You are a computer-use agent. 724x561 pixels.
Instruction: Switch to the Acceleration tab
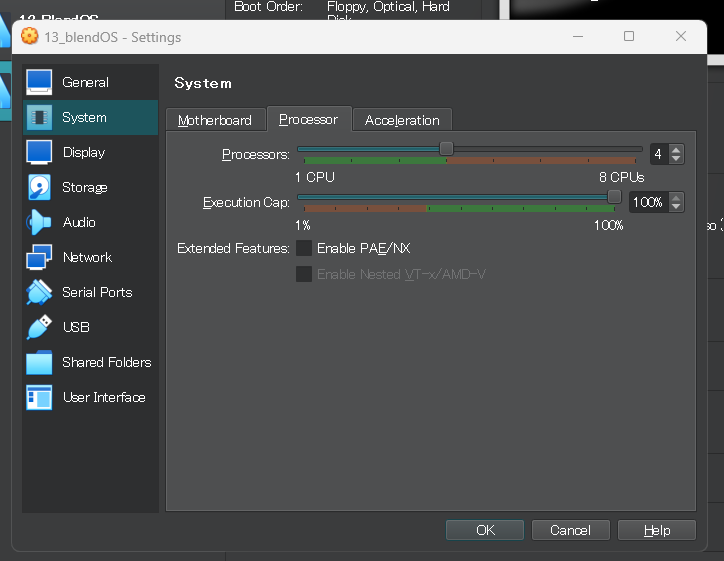pos(402,120)
